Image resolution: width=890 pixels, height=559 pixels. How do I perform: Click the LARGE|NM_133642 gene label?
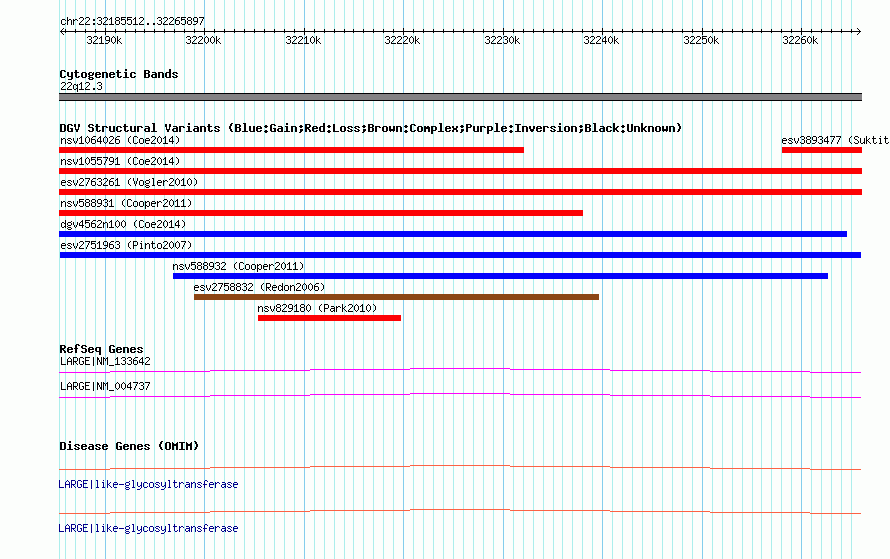(x=105, y=362)
